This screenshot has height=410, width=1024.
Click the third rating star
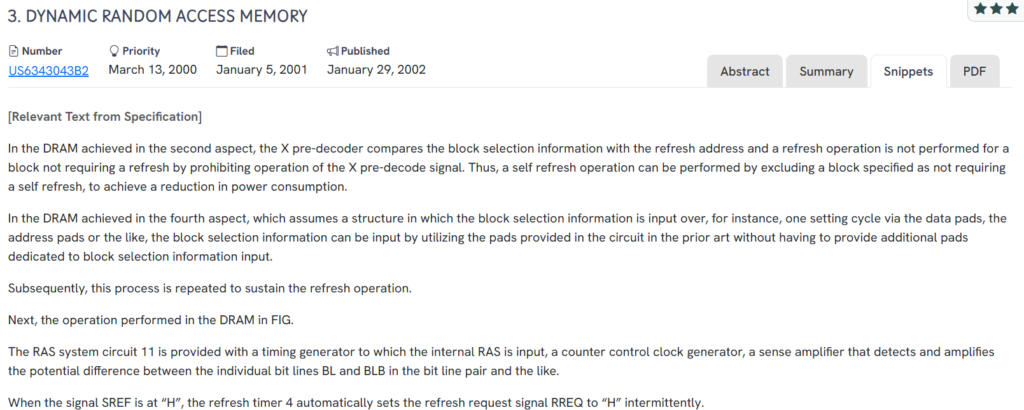click(x=1012, y=9)
